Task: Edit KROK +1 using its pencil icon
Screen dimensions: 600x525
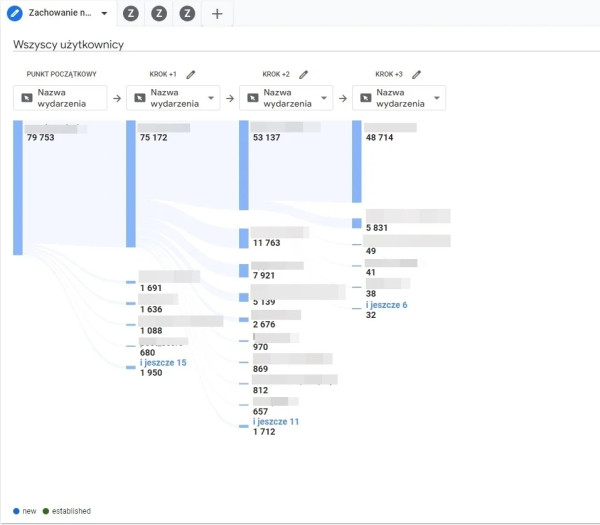Action: click(x=191, y=74)
